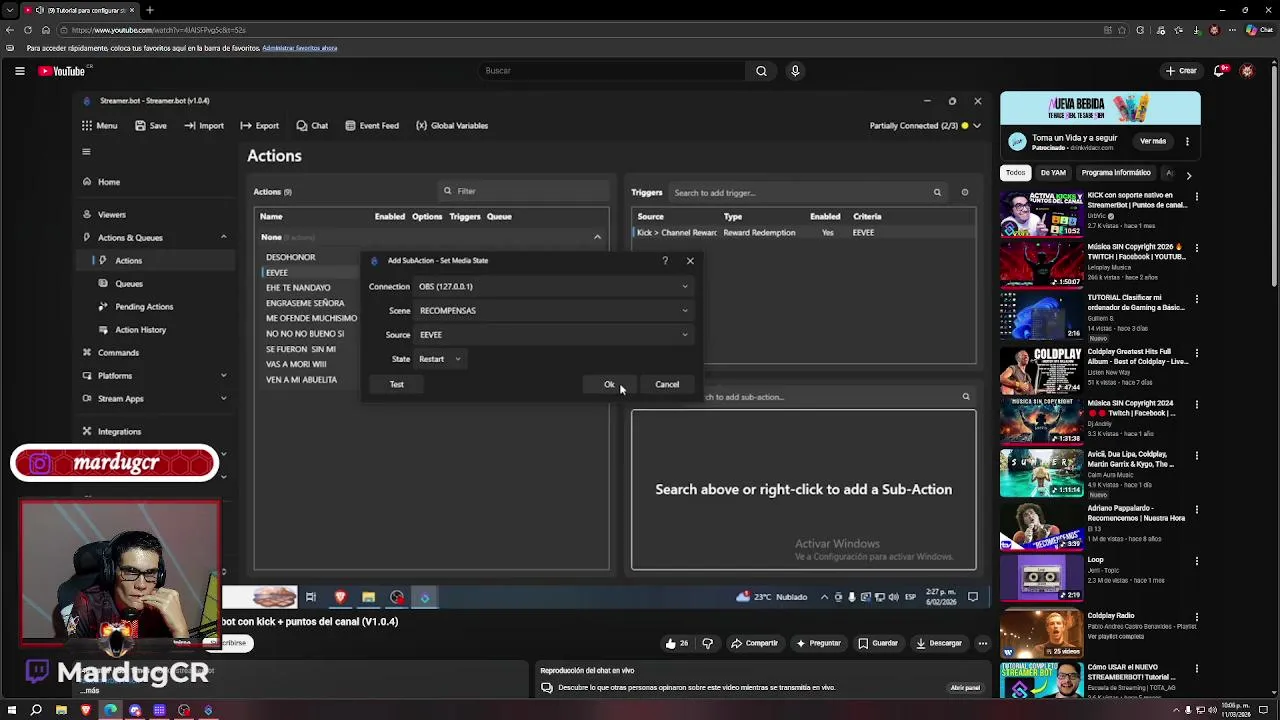Click the Abrir panel chat button

(965, 688)
